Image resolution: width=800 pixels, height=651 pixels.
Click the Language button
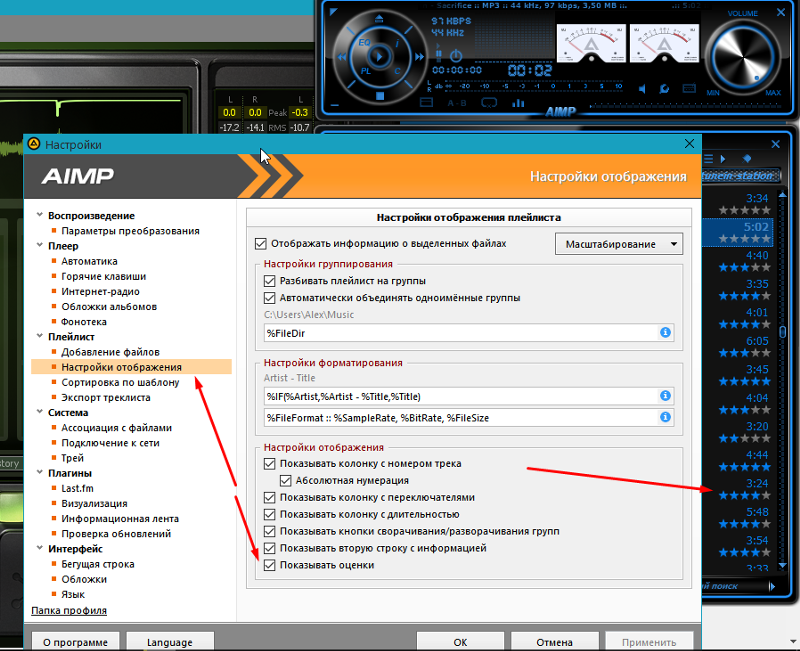pyautogui.click(x=170, y=642)
